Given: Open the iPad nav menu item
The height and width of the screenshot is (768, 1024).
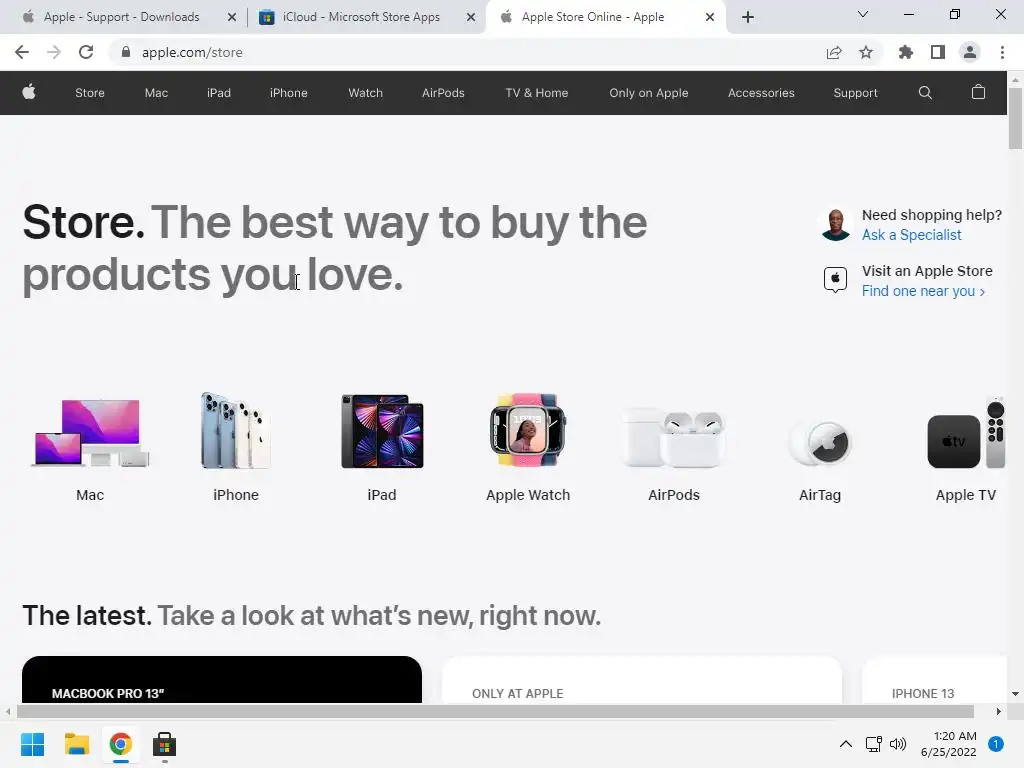Looking at the screenshot, I should [x=219, y=93].
